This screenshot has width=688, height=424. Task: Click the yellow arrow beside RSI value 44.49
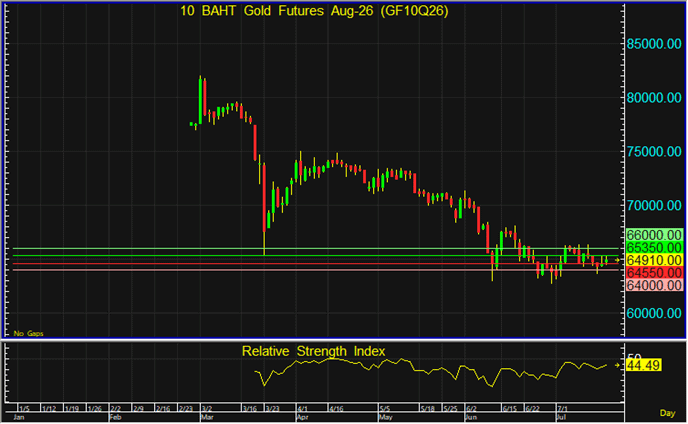(x=617, y=365)
